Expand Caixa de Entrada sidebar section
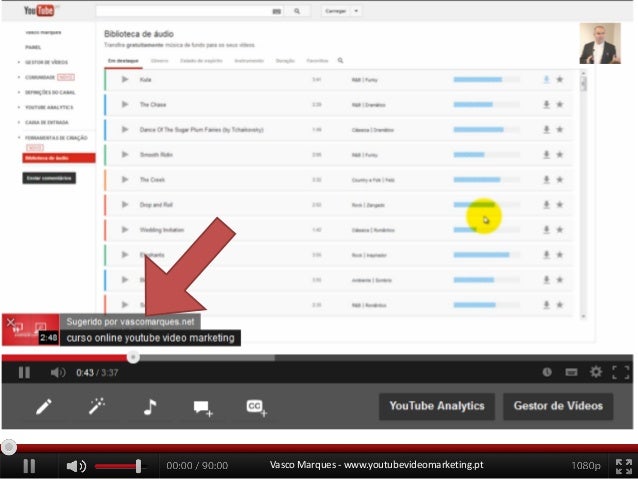The width and height of the screenshot is (638, 479). click(x=46, y=122)
